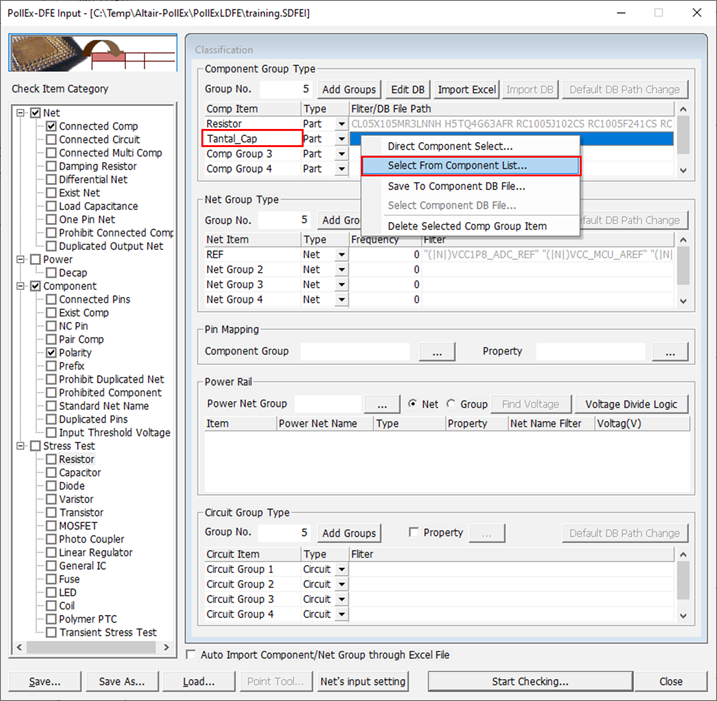Click browse button next to Component Group field
Viewport: 717px width, 701px height.
(436, 352)
